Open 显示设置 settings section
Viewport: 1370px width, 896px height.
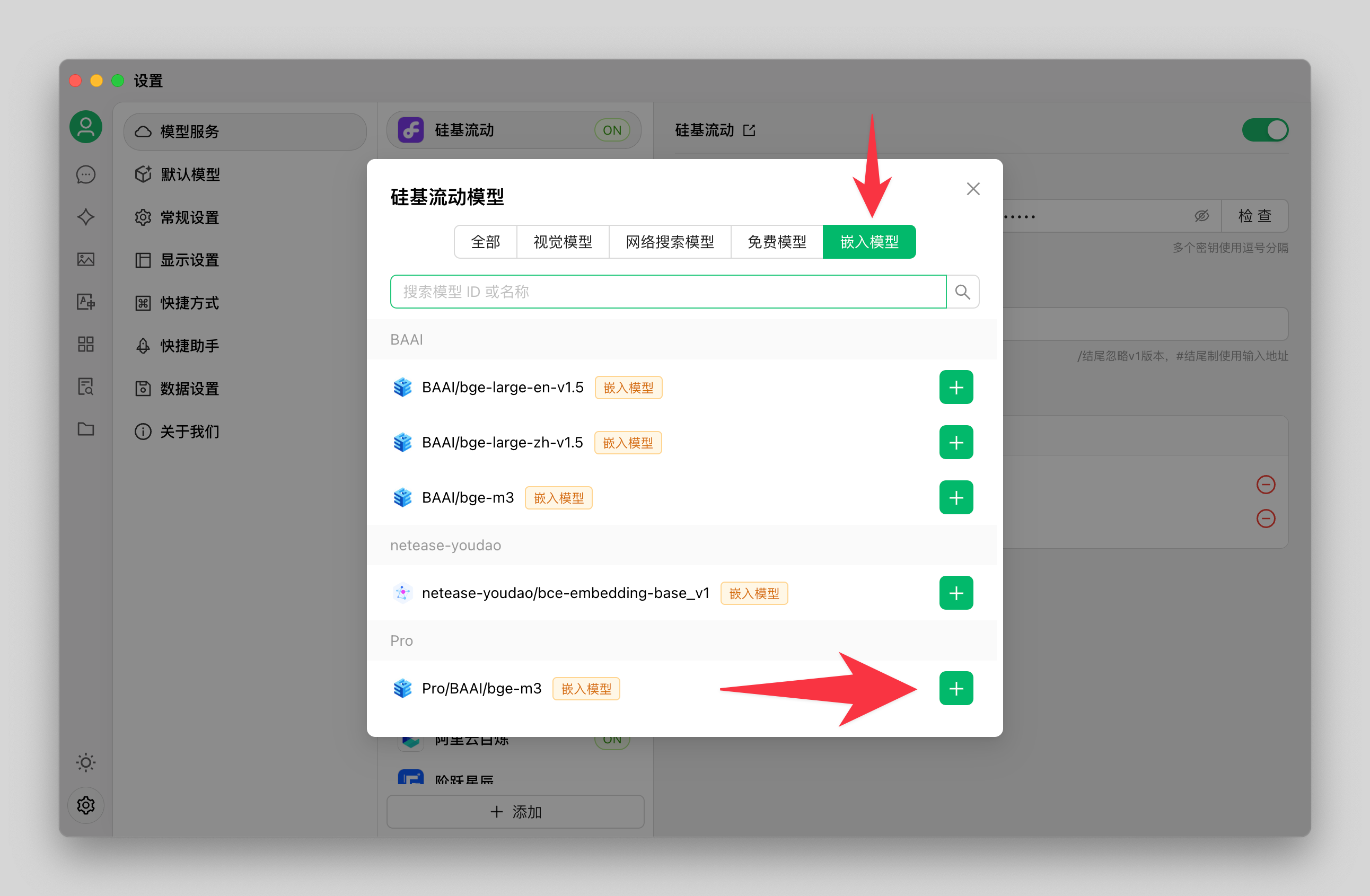coord(244,260)
